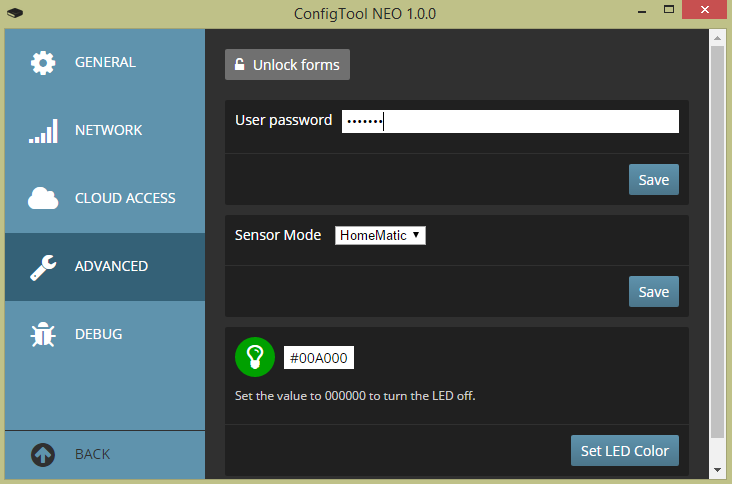This screenshot has height=484, width=732.
Task: Minimize the ConfigTool window
Action: pyautogui.click(x=639, y=13)
